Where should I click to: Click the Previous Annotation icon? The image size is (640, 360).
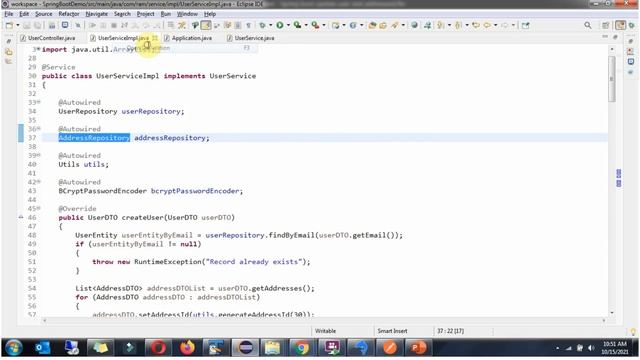(x=458, y=25)
